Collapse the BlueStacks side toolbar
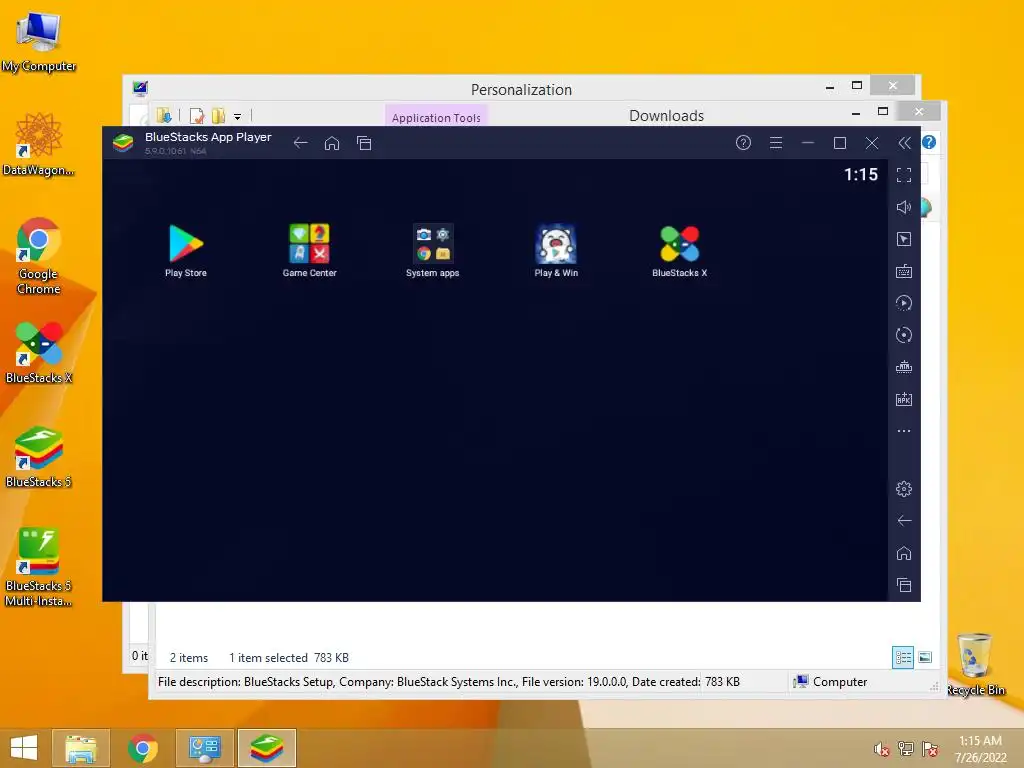Screen dimensions: 1024x768 pos(904,143)
